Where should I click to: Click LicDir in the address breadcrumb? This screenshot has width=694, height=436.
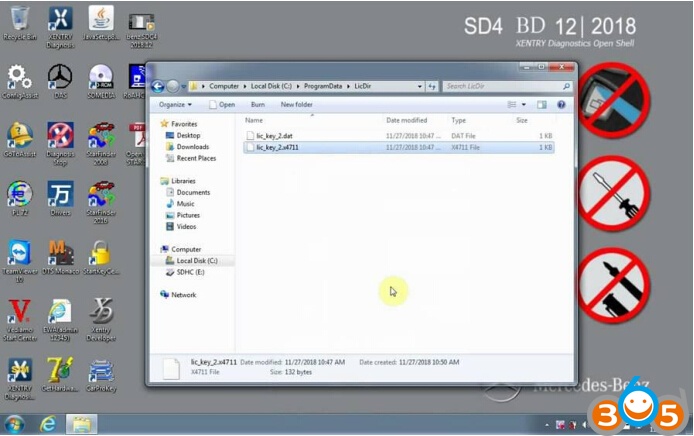(x=362, y=86)
